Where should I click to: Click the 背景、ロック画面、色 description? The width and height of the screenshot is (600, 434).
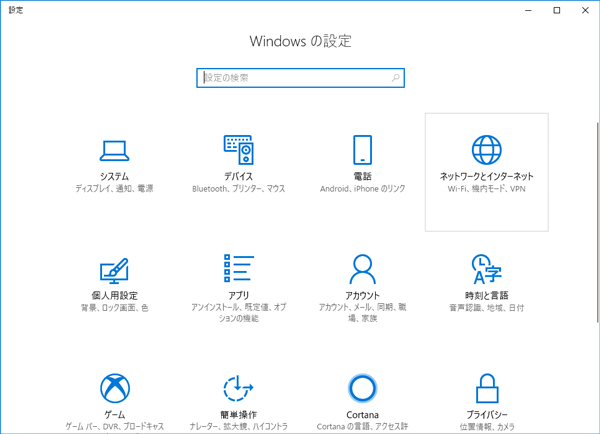pos(114,308)
